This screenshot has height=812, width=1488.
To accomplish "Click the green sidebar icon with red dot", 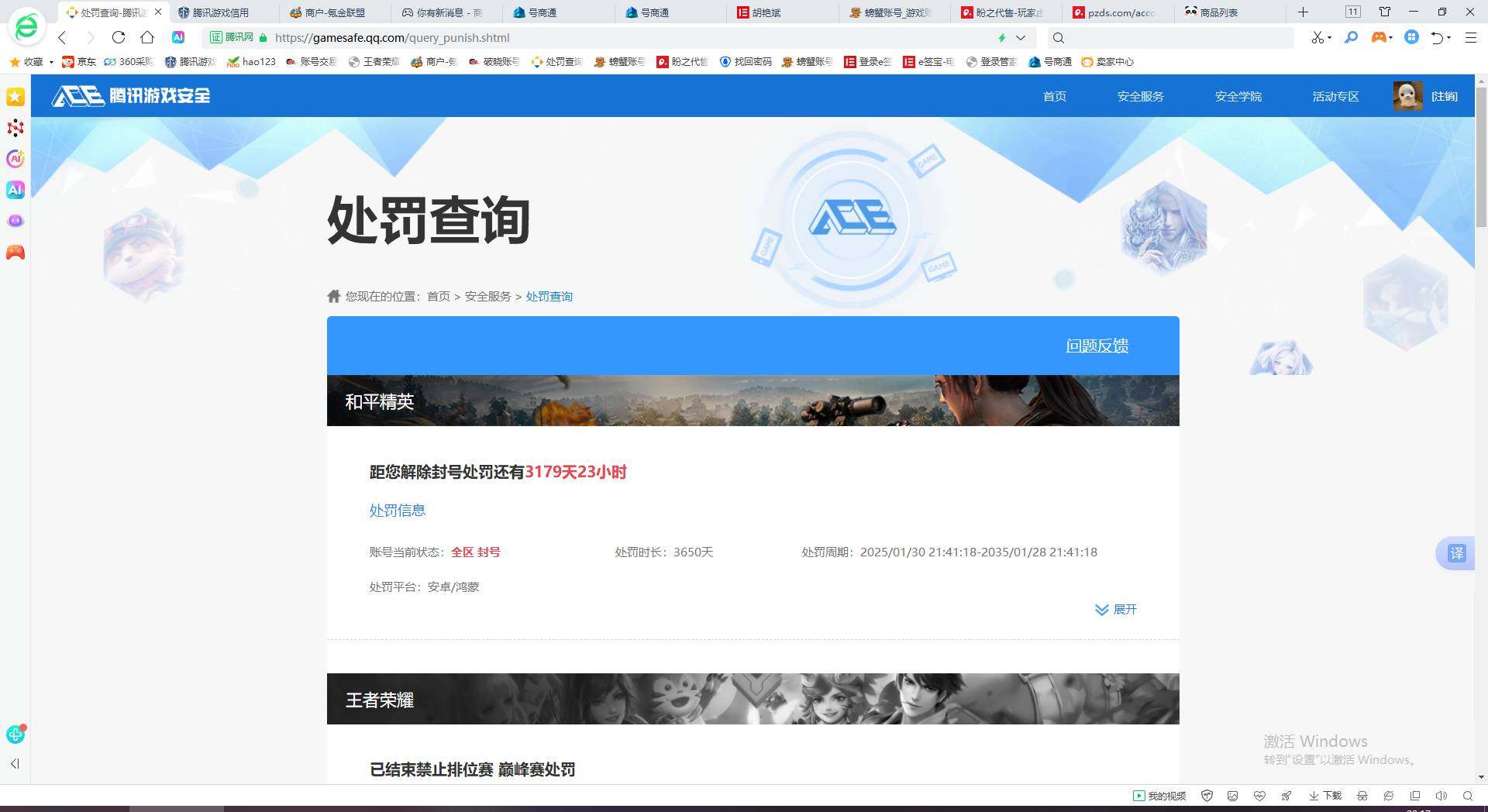I will pos(15,734).
